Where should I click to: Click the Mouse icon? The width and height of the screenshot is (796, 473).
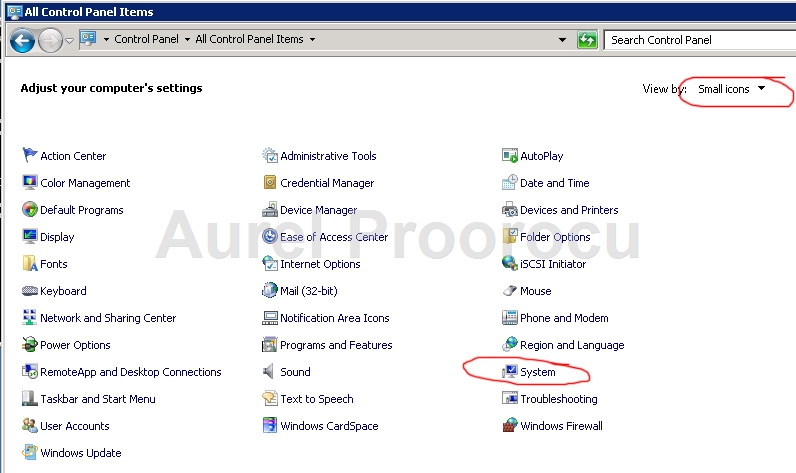pyautogui.click(x=510, y=290)
